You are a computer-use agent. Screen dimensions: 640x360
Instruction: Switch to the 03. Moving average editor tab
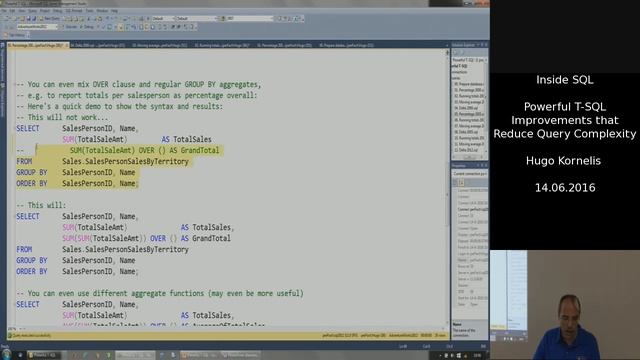pos(160,45)
